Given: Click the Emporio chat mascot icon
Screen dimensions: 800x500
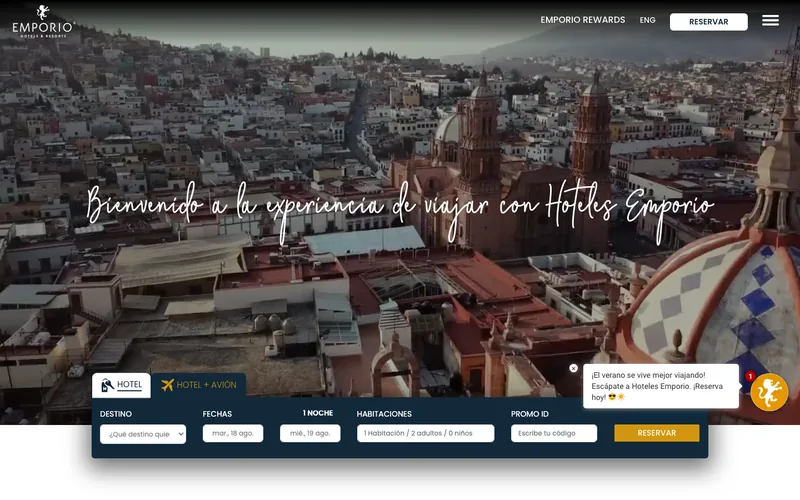Looking at the screenshot, I should [769, 392].
